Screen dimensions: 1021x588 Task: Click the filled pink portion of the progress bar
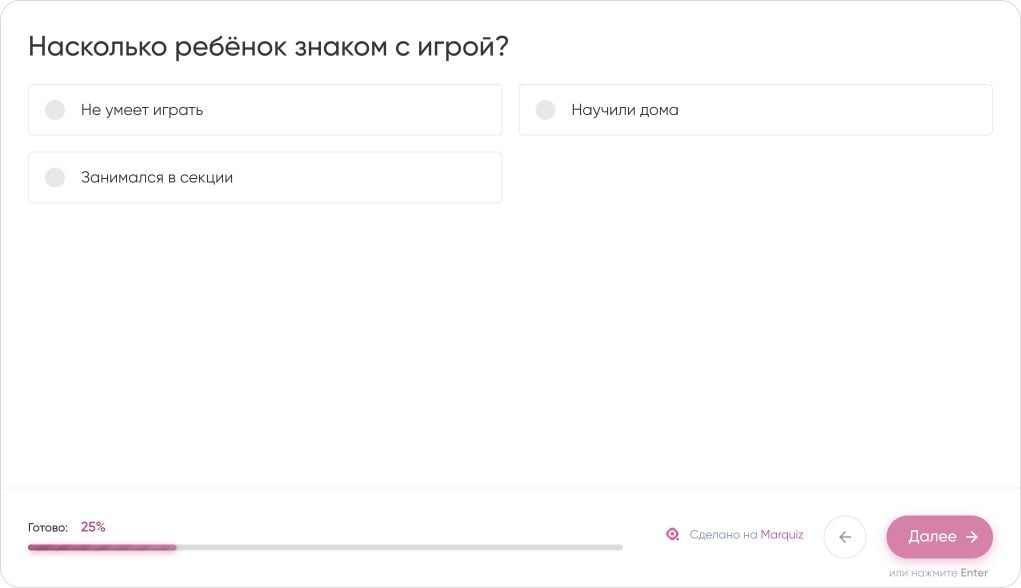[100, 548]
